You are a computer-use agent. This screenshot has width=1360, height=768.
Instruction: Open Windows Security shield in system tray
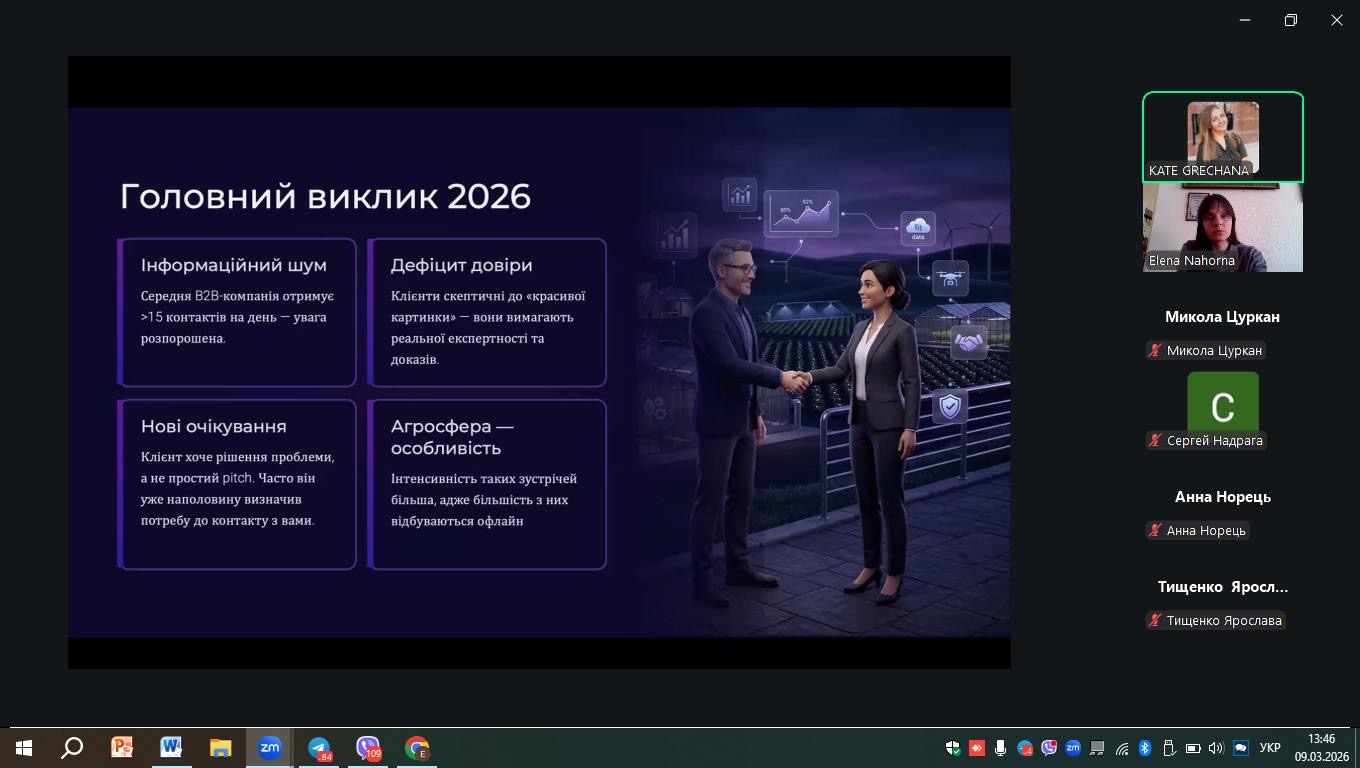coord(953,748)
